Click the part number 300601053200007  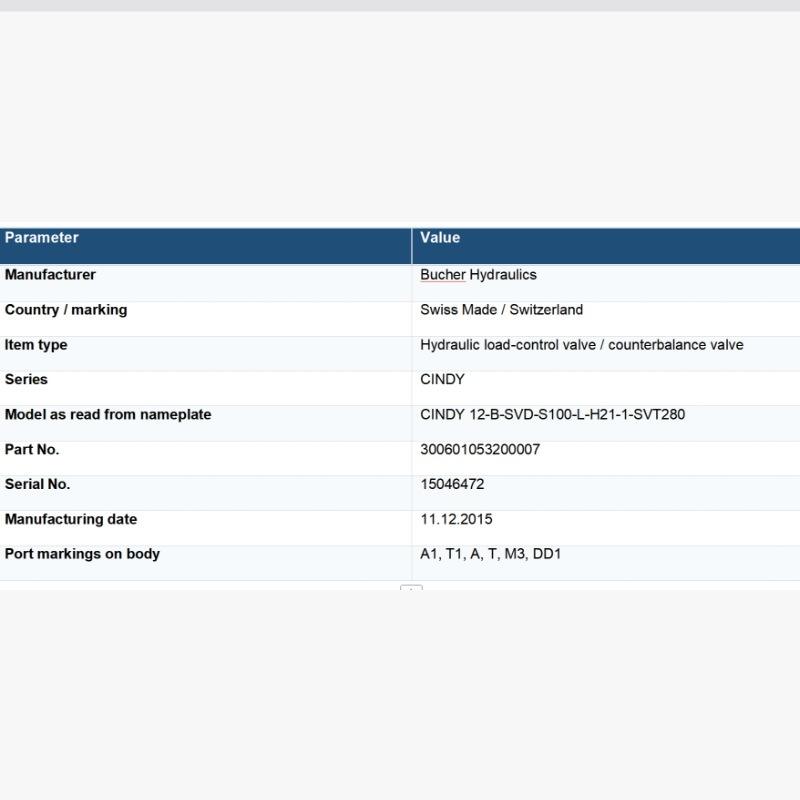click(480, 449)
